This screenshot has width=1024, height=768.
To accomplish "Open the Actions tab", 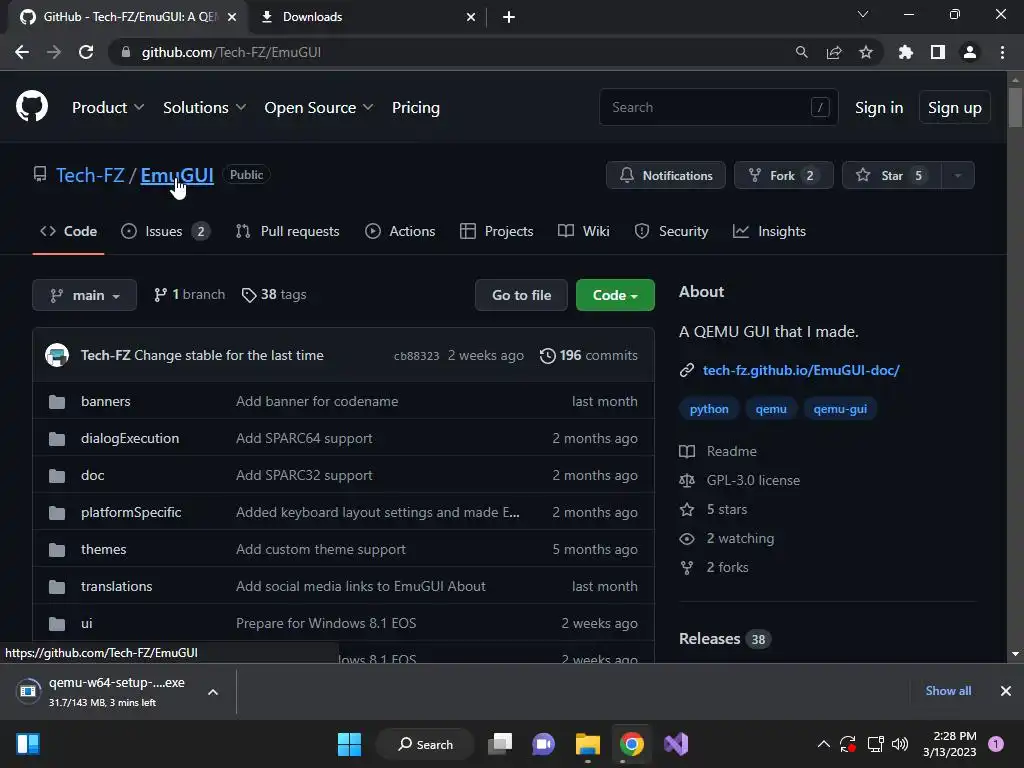I will (x=400, y=231).
